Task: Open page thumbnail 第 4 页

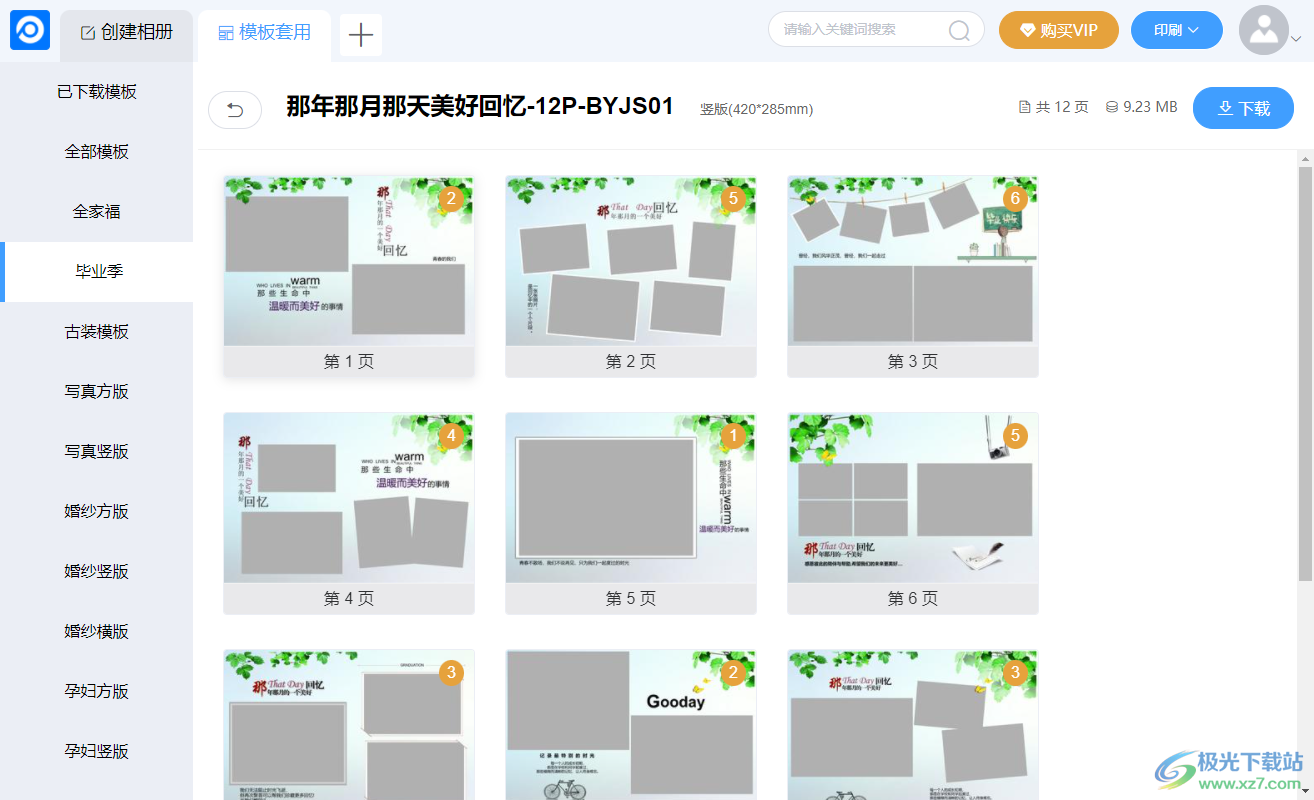Action: [349, 514]
